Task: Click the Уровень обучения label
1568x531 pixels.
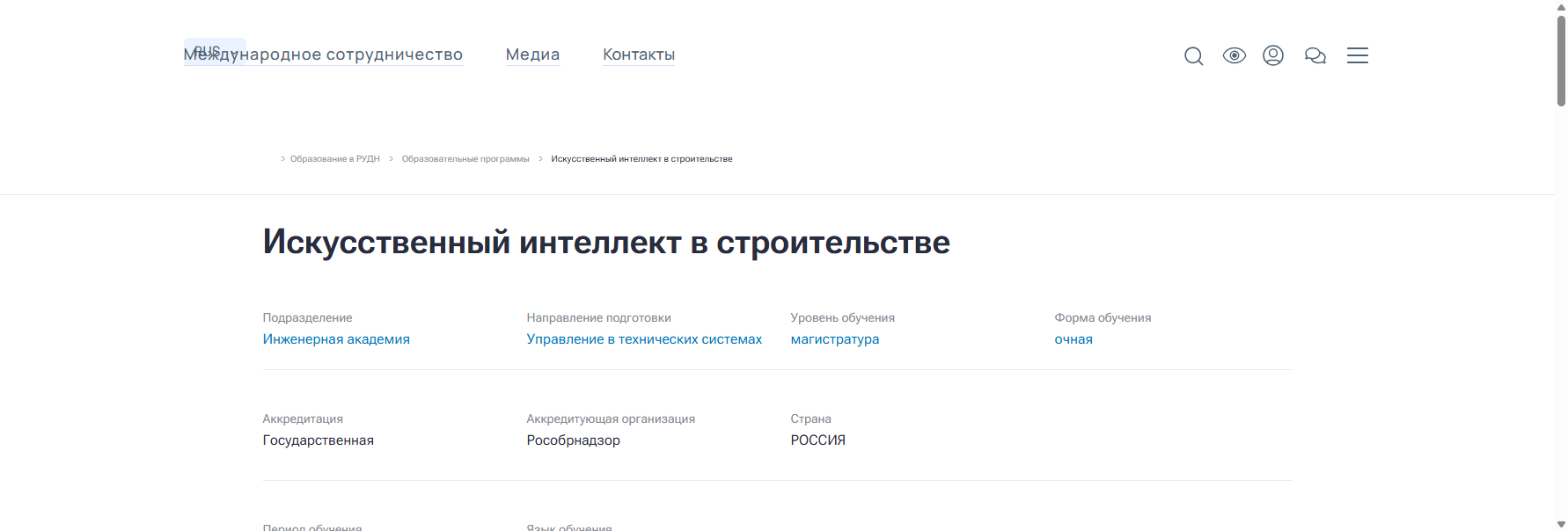Action: click(x=843, y=318)
